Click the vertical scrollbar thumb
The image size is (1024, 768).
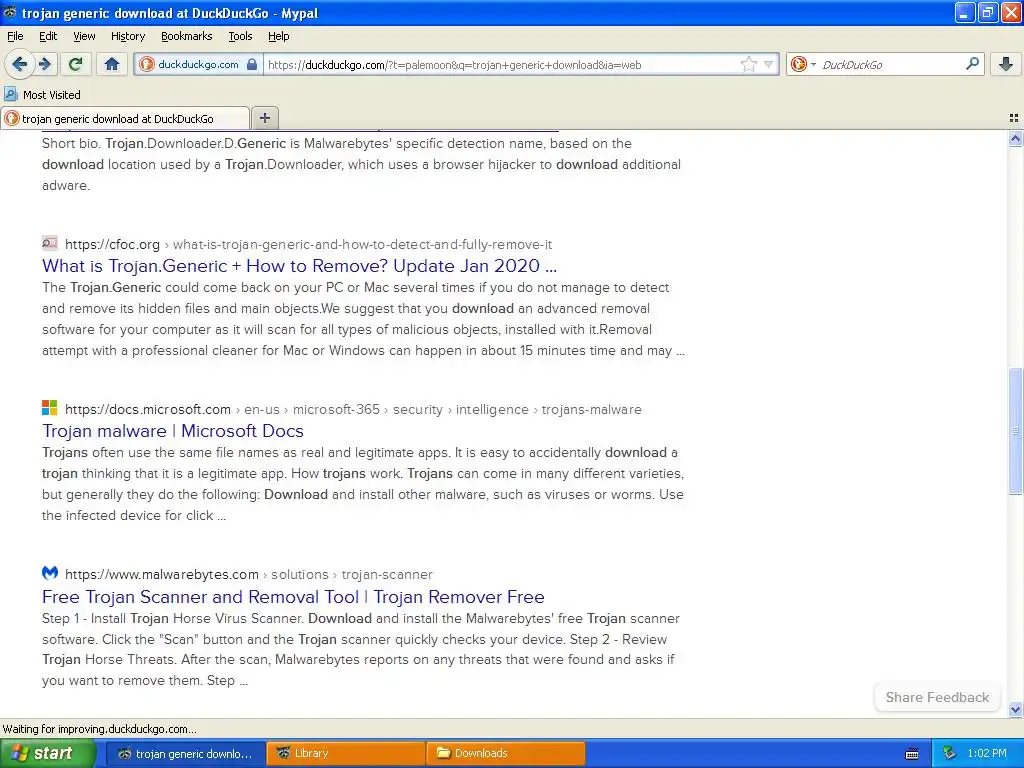coord(1015,431)
